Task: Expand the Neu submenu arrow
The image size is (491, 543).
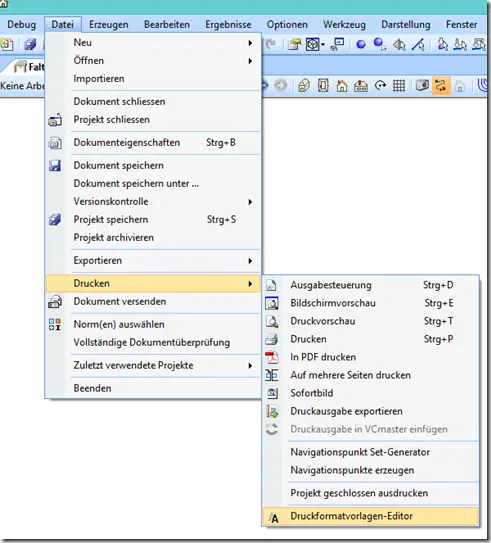Action: coord(250,43)
